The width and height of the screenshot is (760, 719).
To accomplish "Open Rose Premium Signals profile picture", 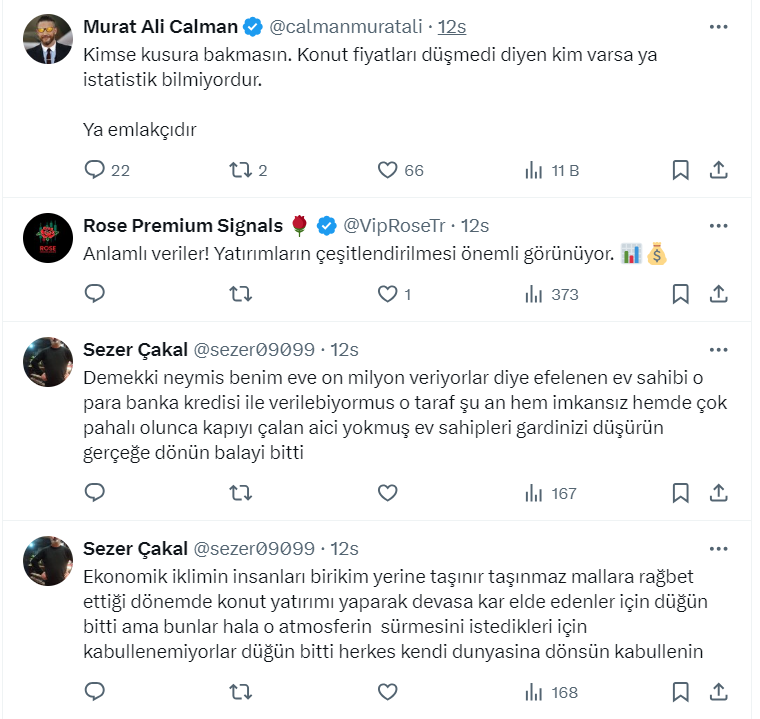I will (x=47, y=237).
